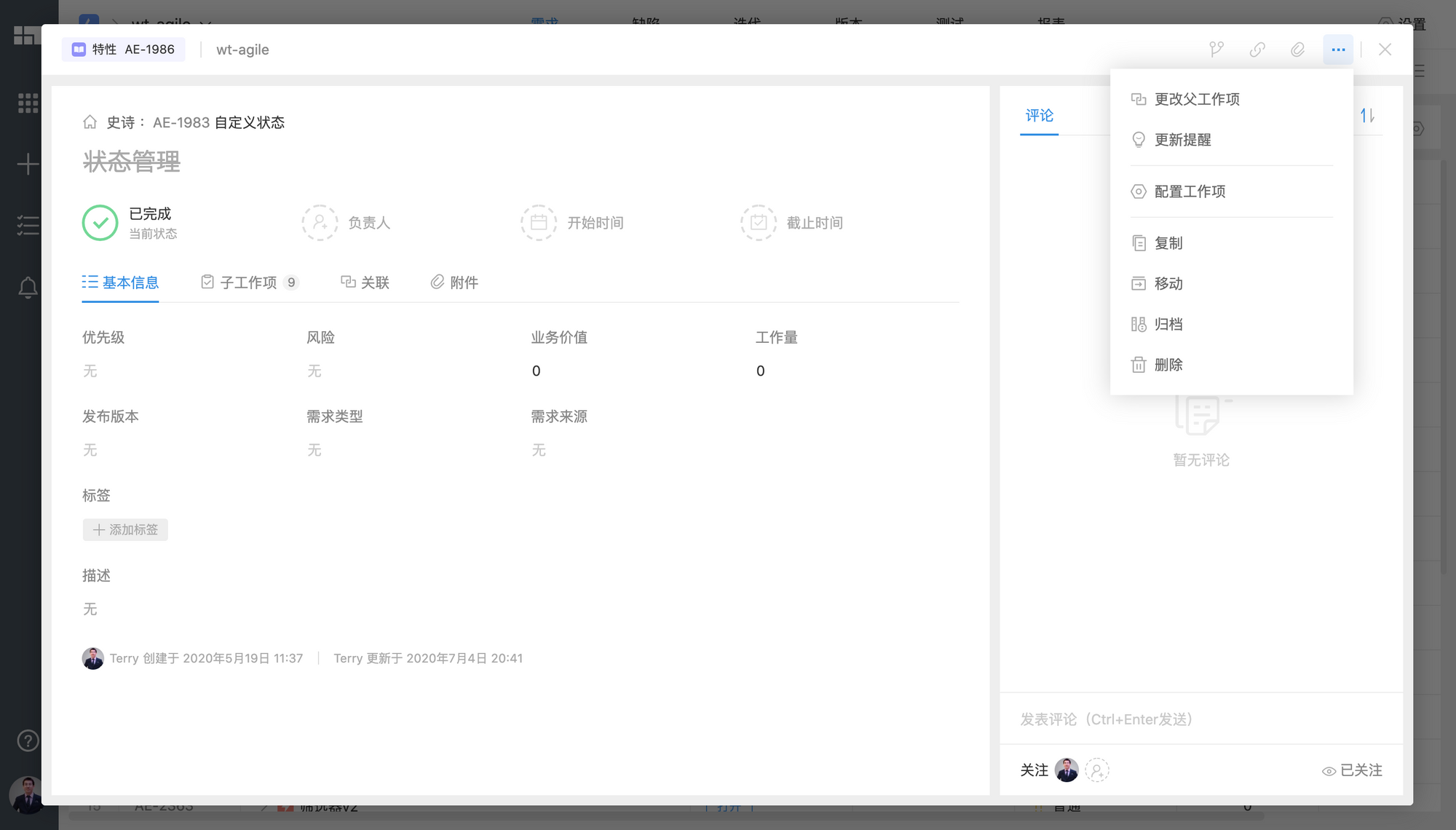Image resolution: width=1456 pixels, height=830 pixels.
Task: Click the comment input box
Action: (1201, 719)
